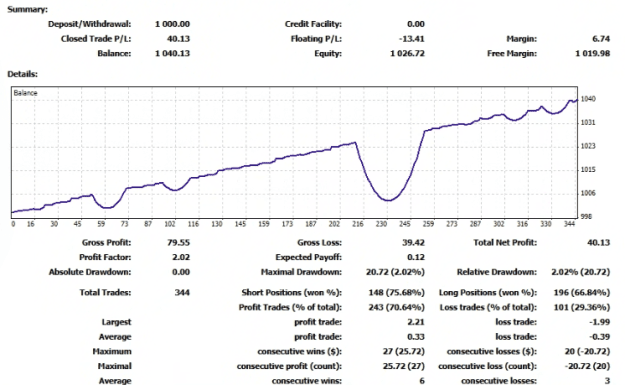
Task: Click the Total Net Profit value 40.13
Action: 598,242
